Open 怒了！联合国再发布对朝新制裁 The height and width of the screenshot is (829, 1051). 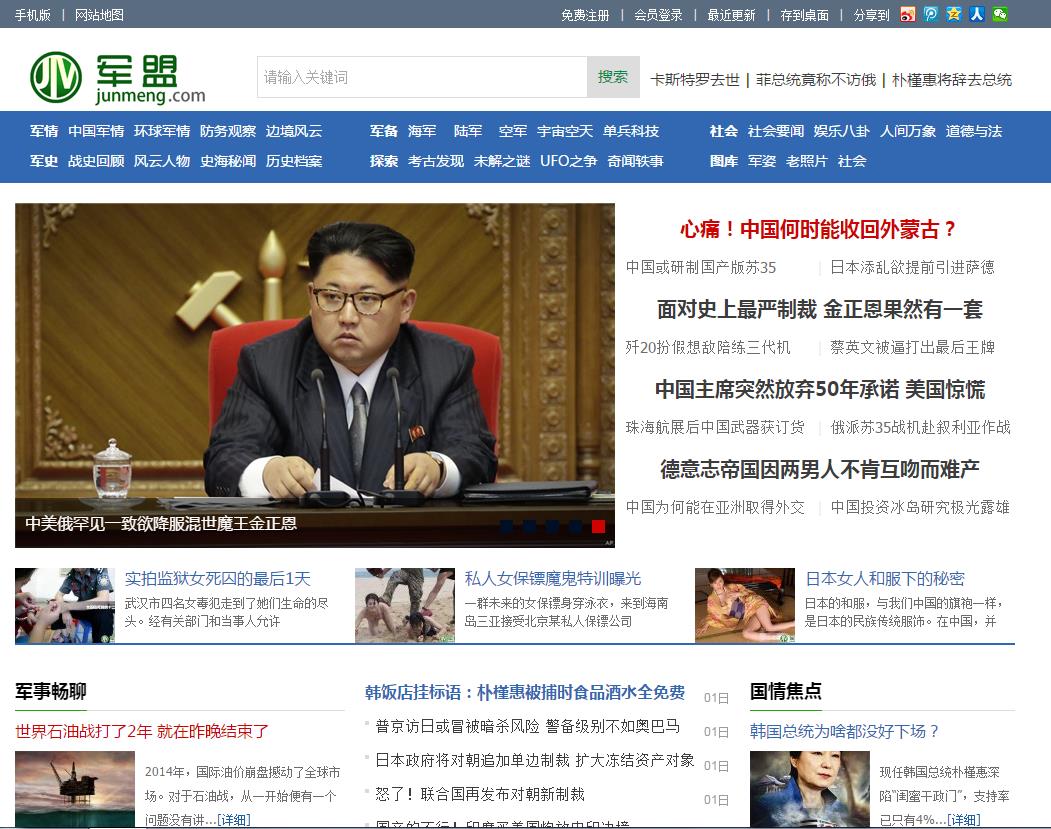point(480,794)
